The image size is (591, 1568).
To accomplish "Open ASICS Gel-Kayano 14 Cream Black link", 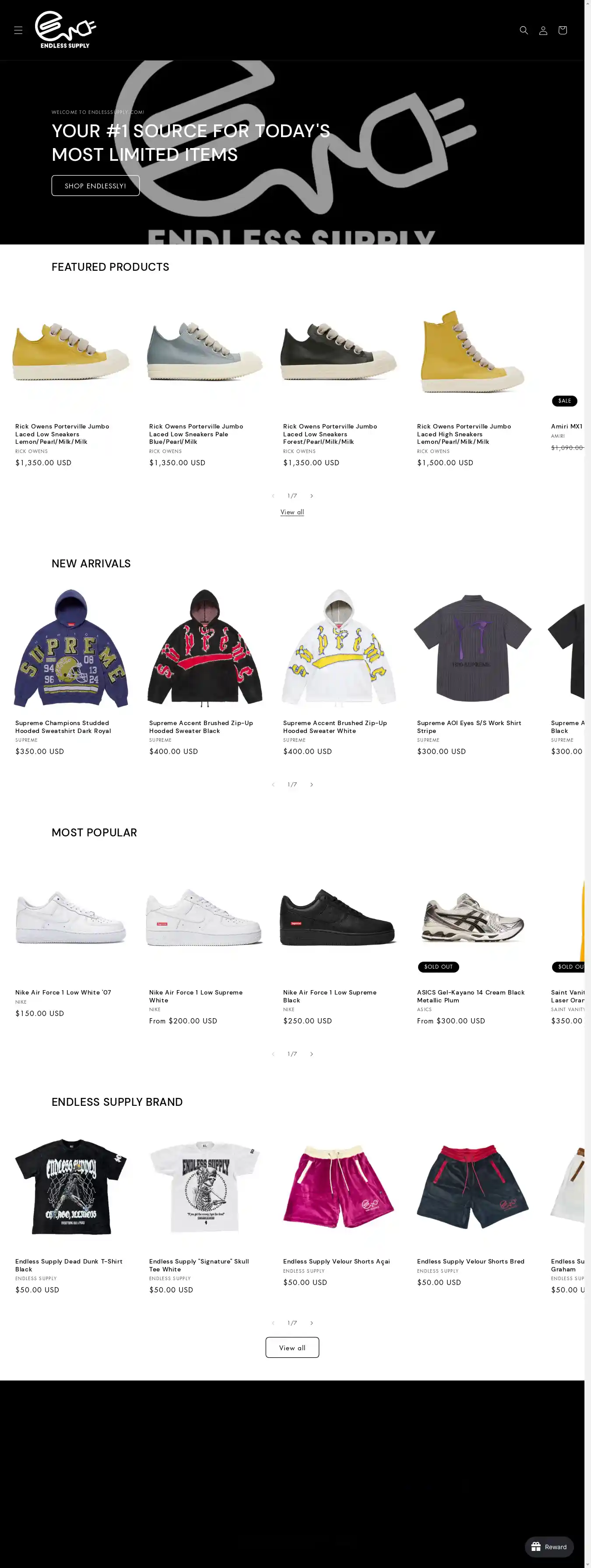I will tap(471, 996).
